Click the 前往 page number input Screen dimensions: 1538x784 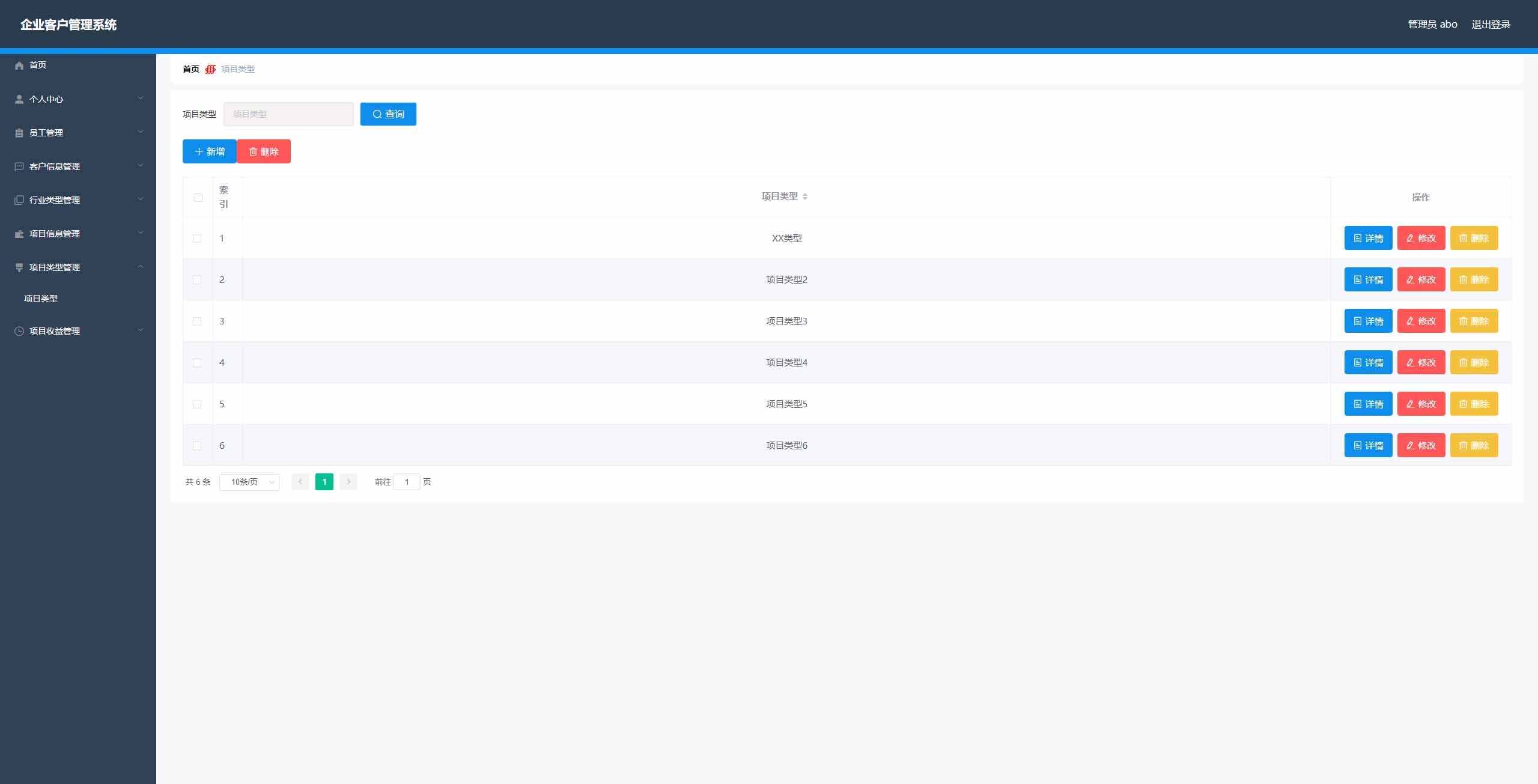coord(407,482)
